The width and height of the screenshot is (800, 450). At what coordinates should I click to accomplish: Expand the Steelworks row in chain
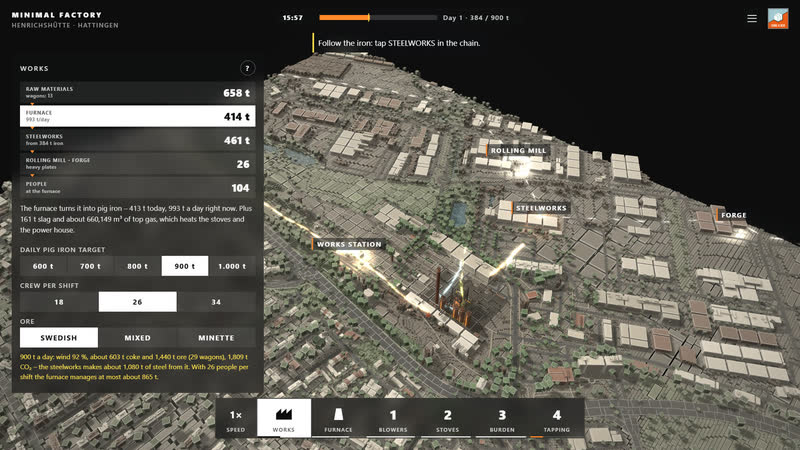pyautogui.click(x=138, y=140)
